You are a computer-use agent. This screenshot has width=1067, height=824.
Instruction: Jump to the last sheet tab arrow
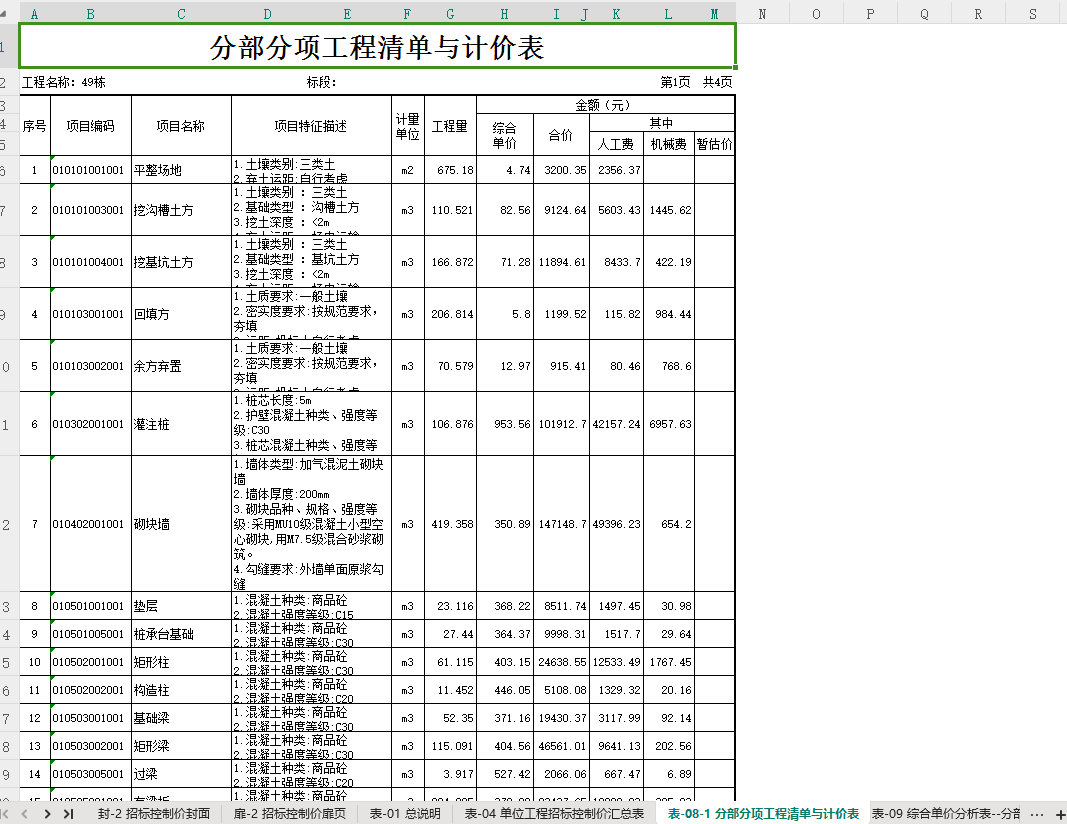click(68, 814)
